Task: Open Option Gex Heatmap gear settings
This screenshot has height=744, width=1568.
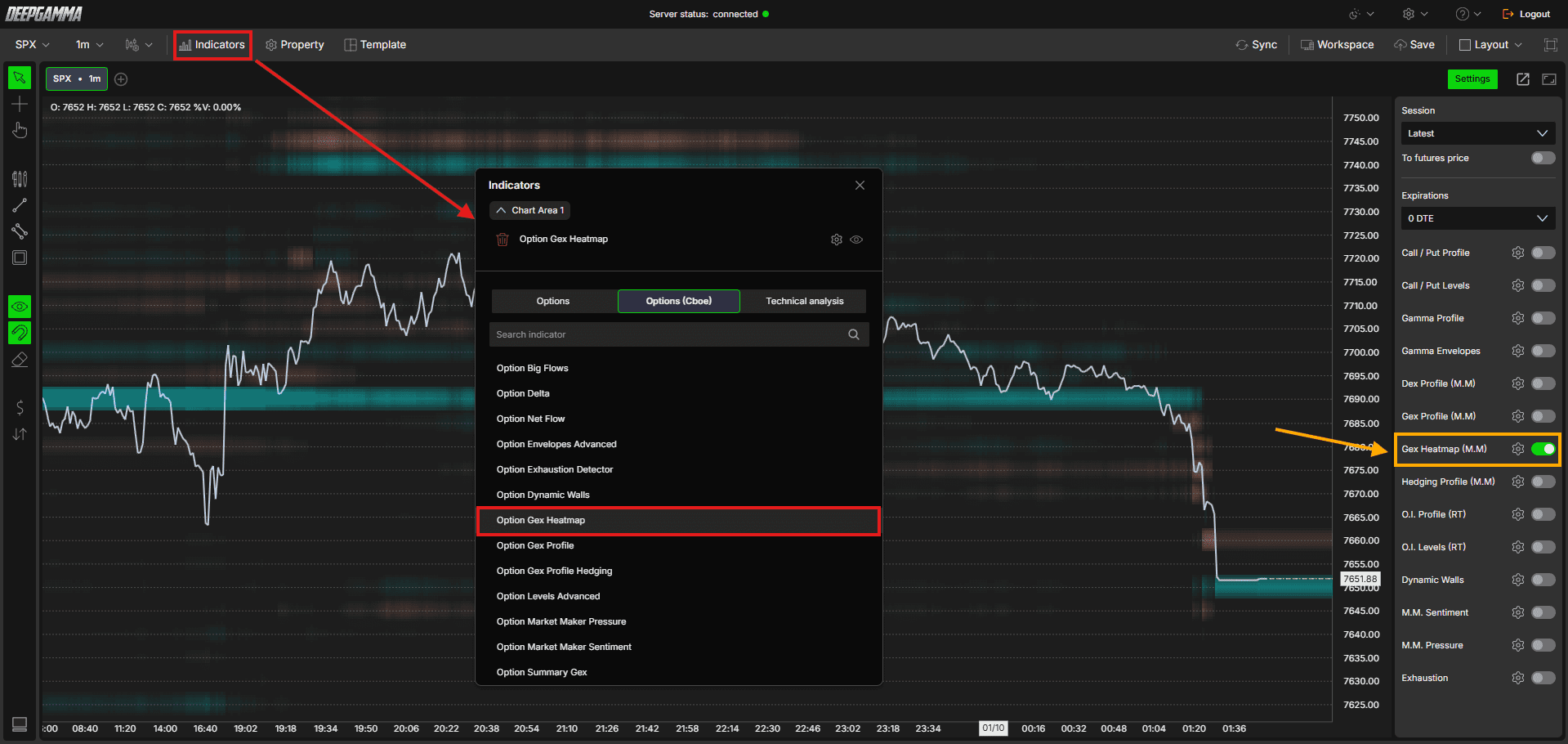Action: pyautogui.click(x=837, y=240)
